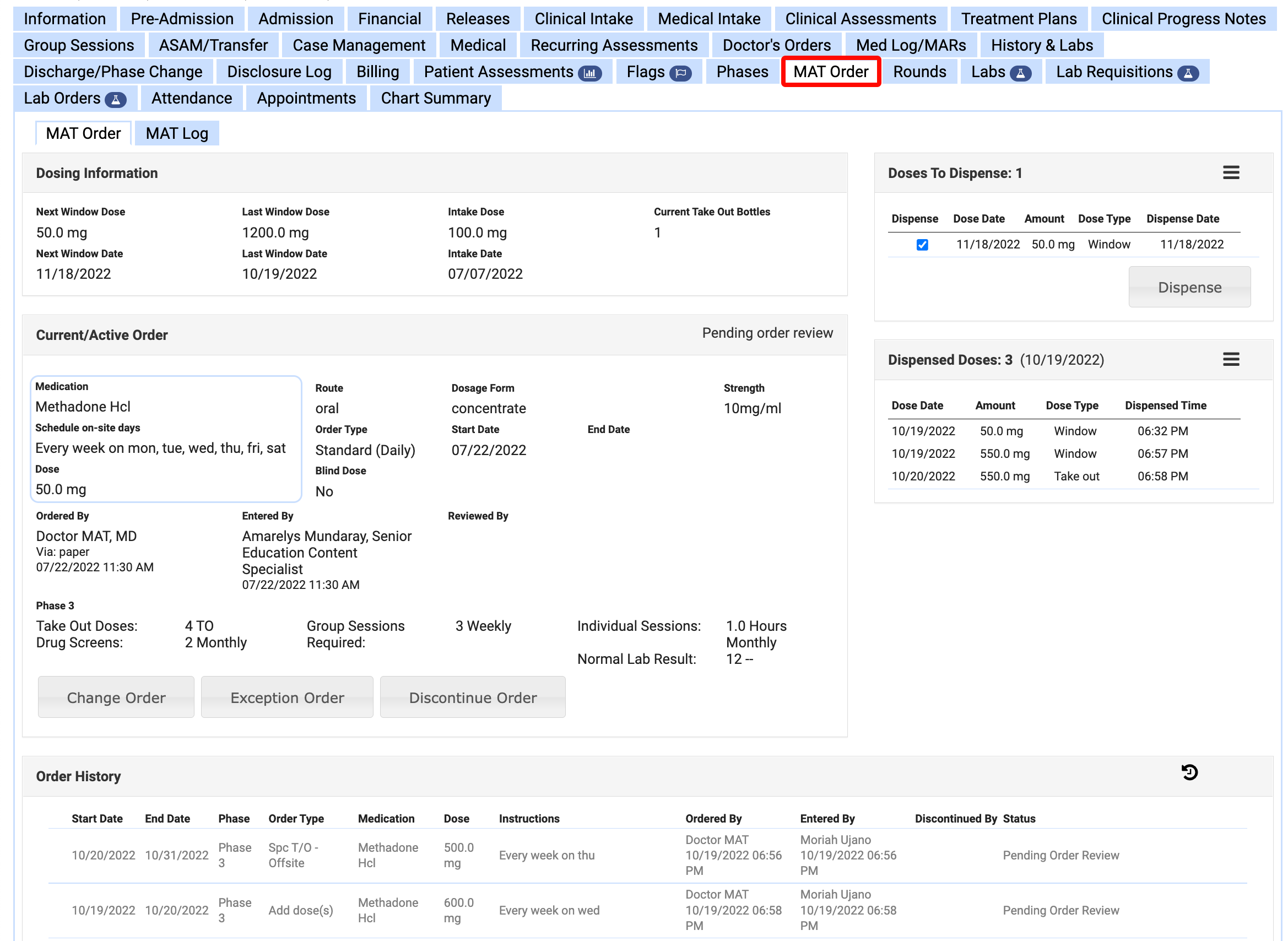Go to the Rounds tab
The height and width of the screenshot is (941, 1288).
919,72
